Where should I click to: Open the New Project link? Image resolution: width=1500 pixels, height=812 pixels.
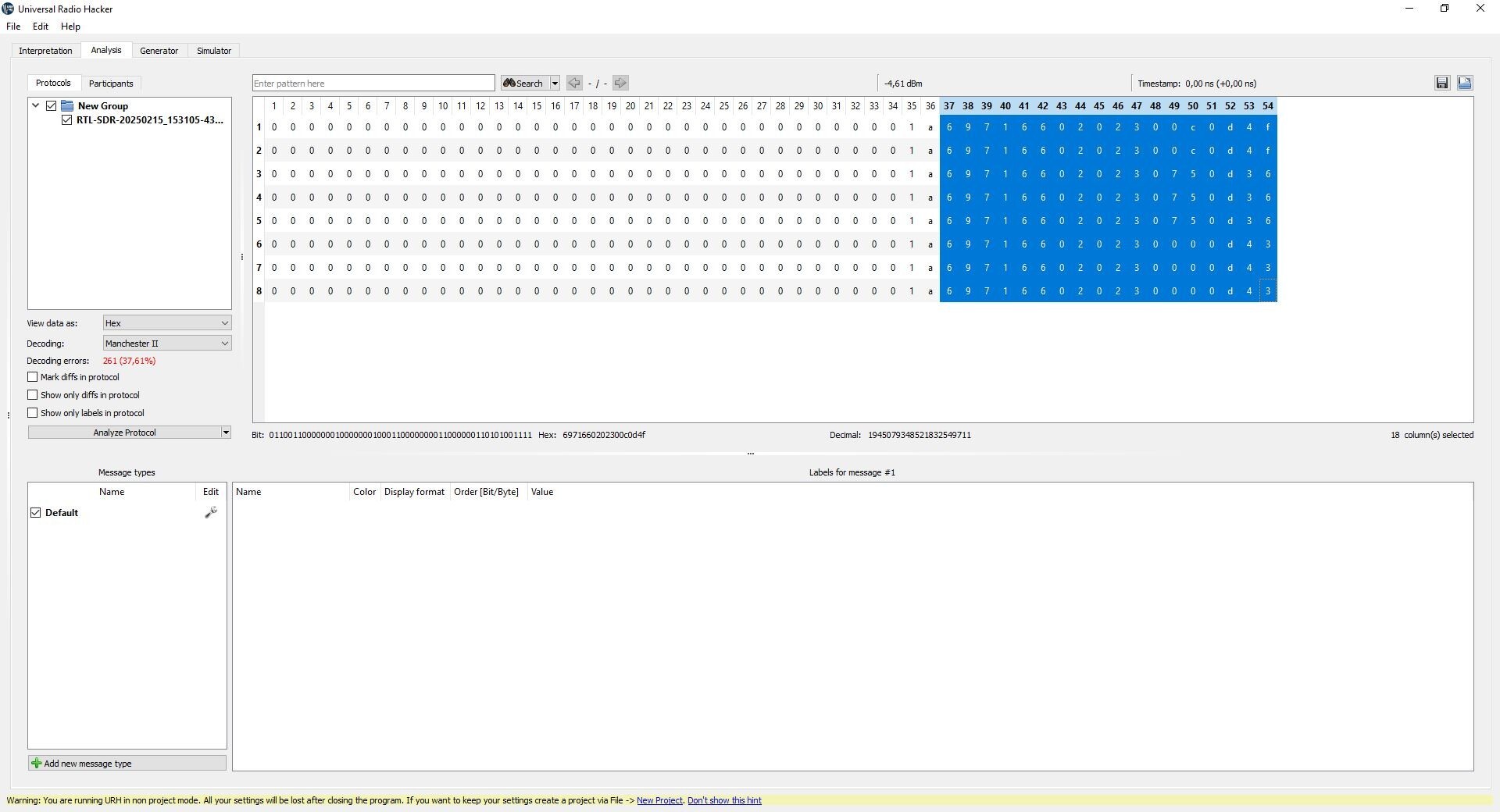pyautogui.click(x=659, y=800)
